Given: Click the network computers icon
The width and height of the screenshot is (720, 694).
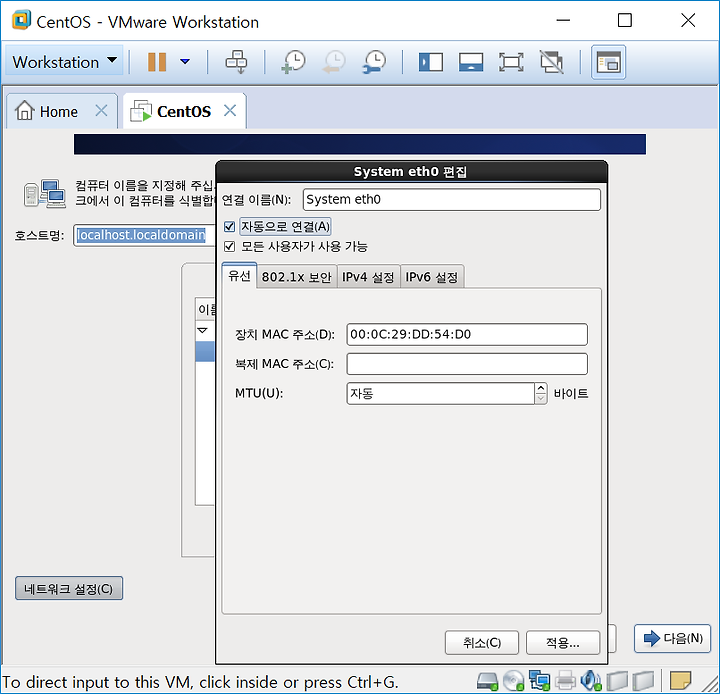Looking at the screenshot, I should [x=45, y=193].
